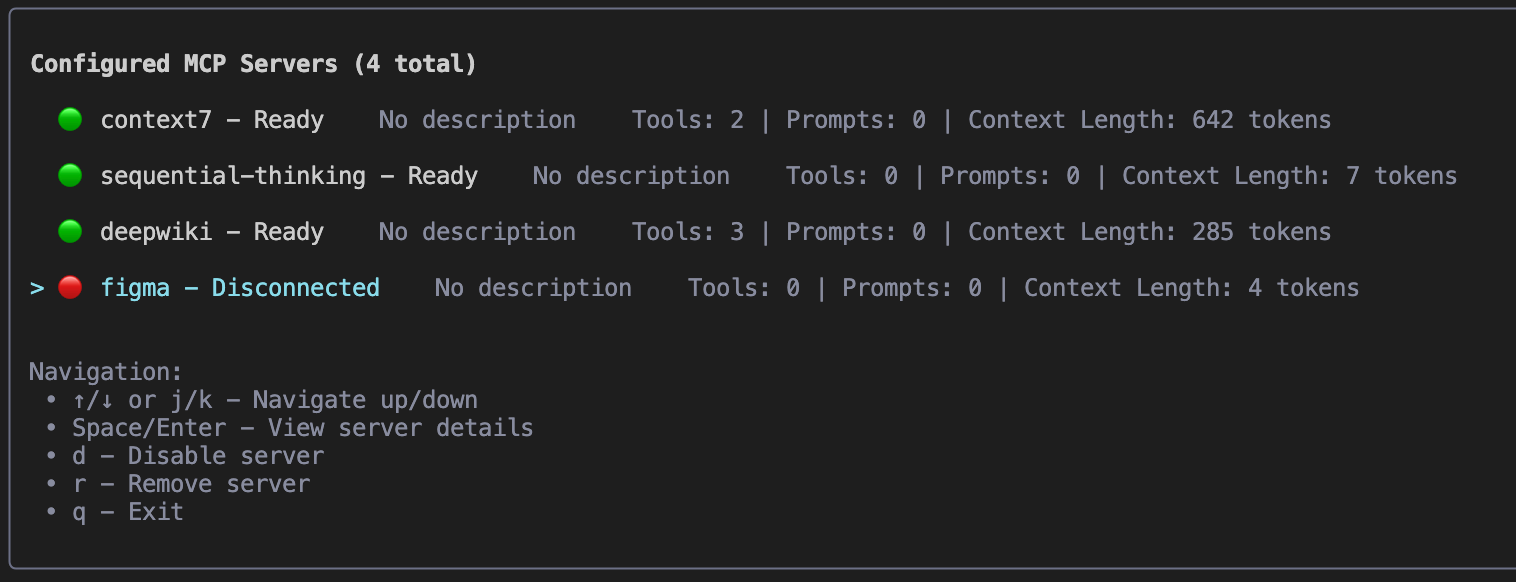Select the sequential-thinking – Ready server entry

click(289, 176)
